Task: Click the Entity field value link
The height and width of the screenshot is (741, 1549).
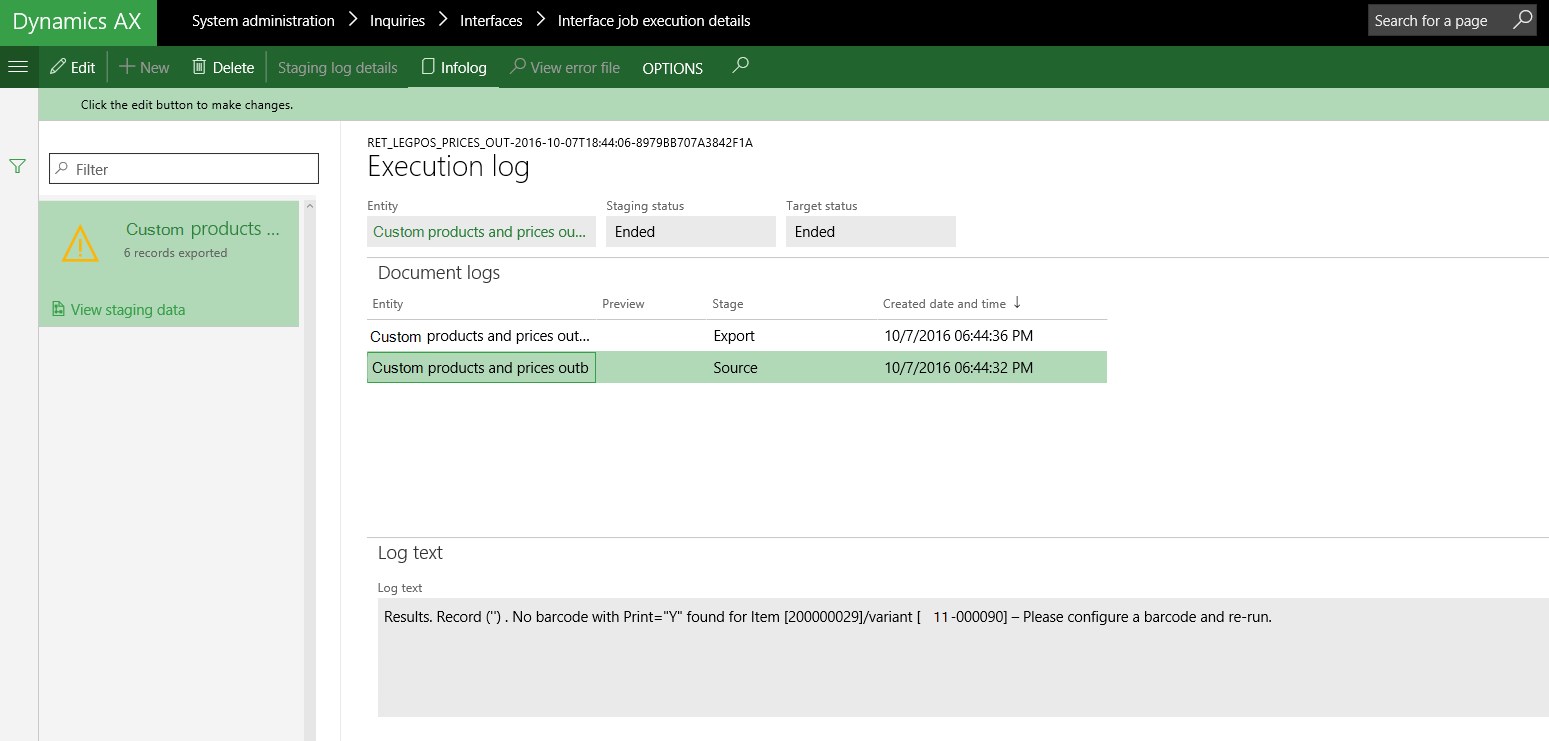Action: (480, 231)
